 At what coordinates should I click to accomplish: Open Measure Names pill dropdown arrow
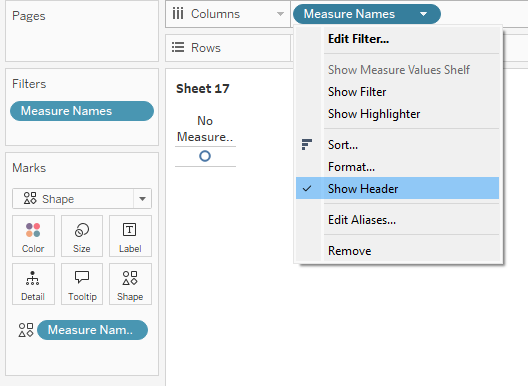click(424, 14)
